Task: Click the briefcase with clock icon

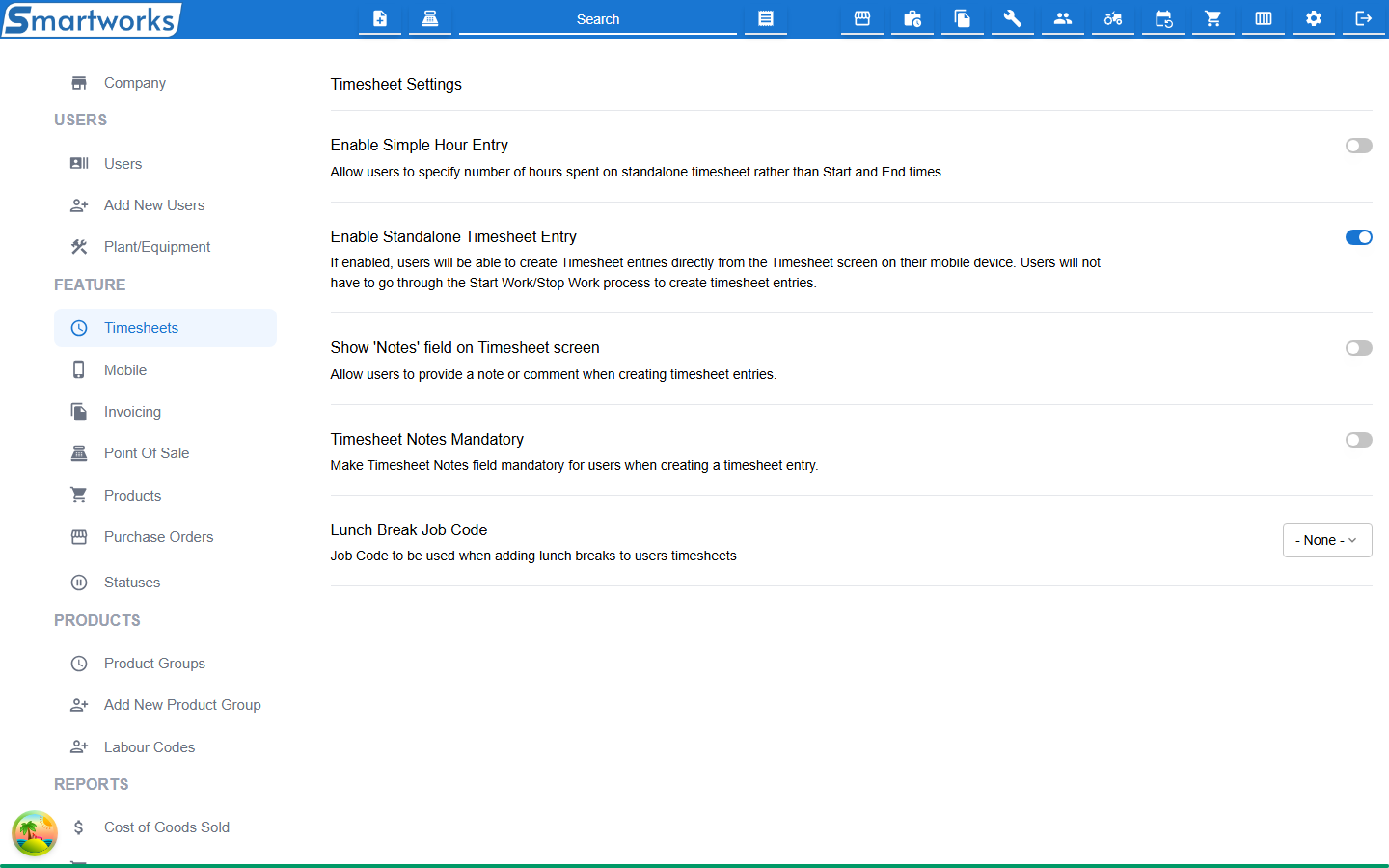Action: tap(912, 18)
